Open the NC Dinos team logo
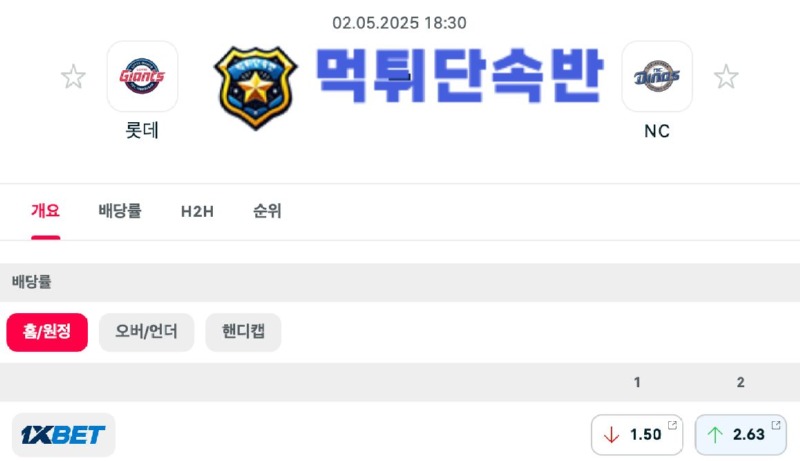 pos(657,76)
